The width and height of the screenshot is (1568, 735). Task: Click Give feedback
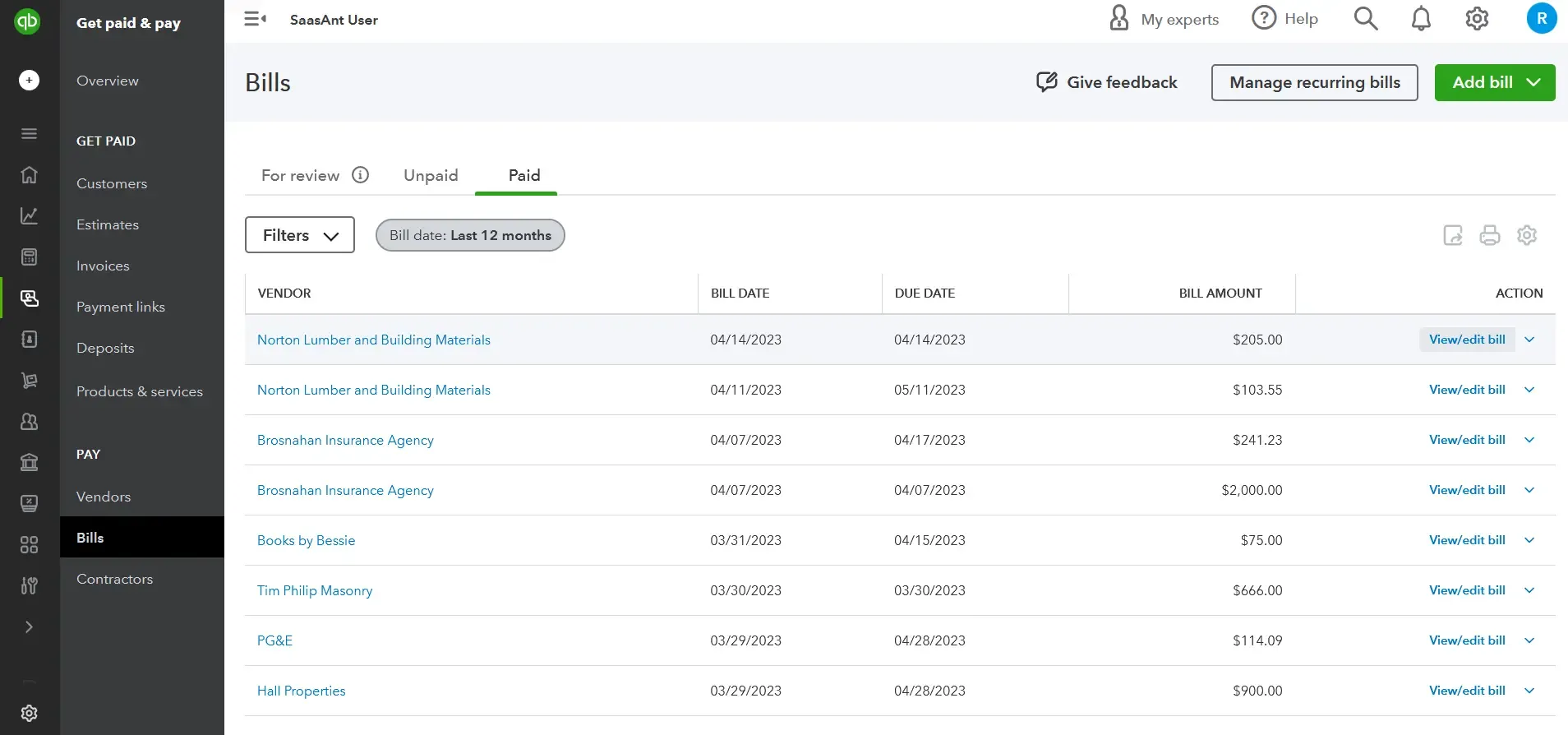[x=1106, y=82]
